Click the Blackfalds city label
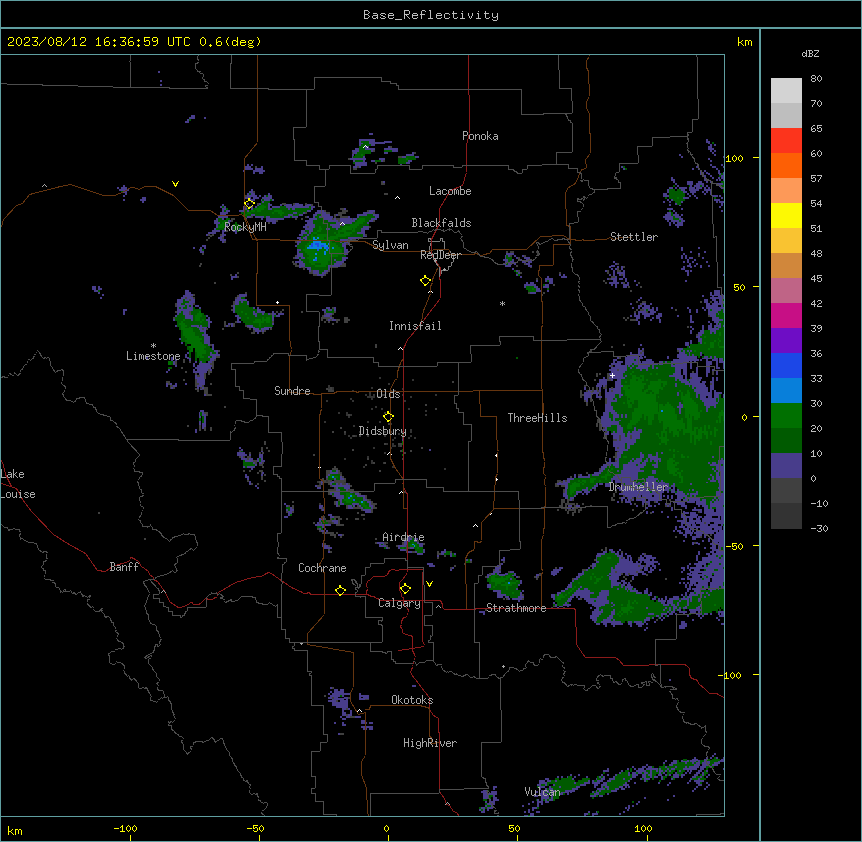 pyautogui.click(x=441, y=223)
